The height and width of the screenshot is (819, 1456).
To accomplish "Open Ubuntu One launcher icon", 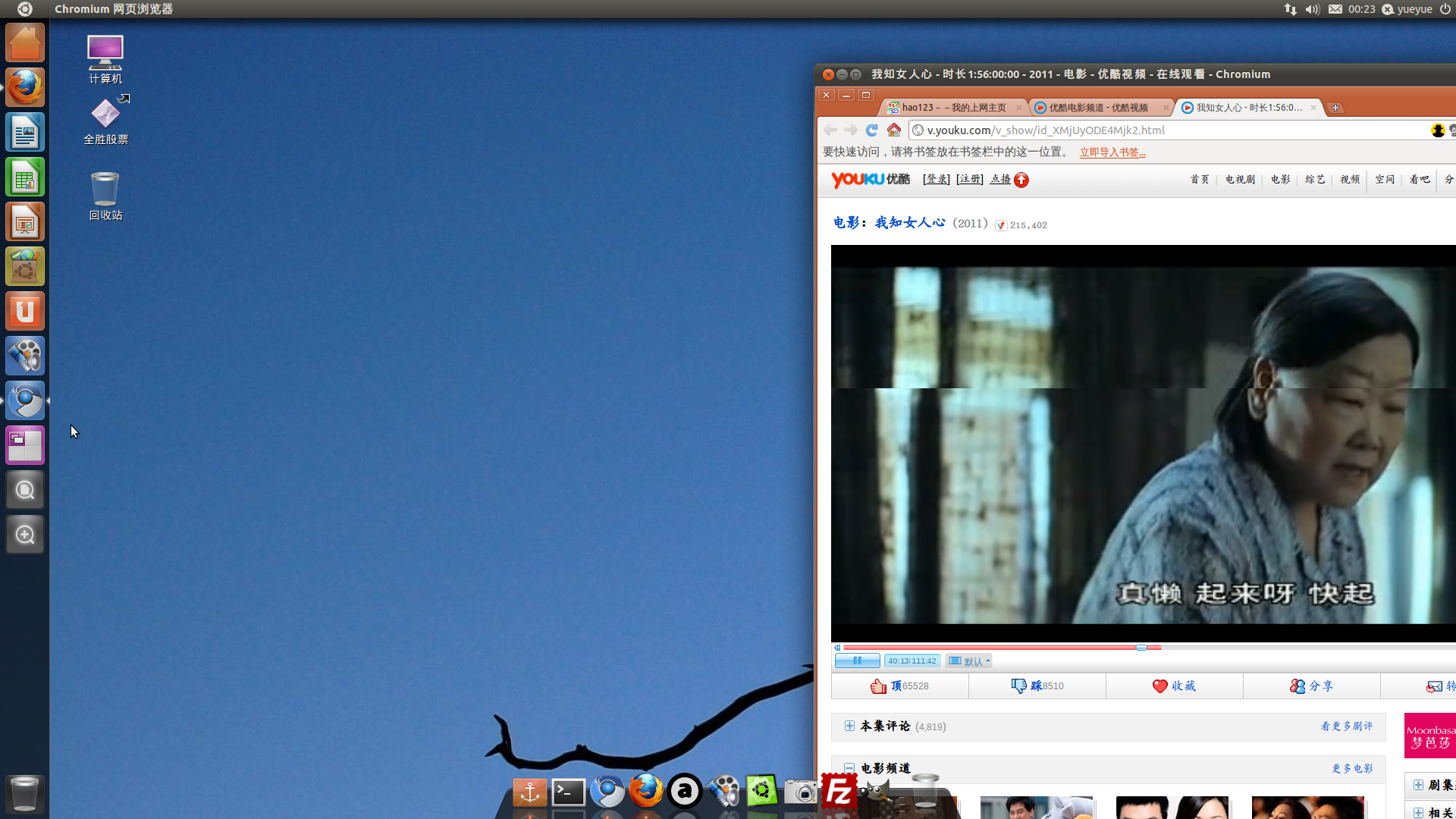I will point(25,311).
